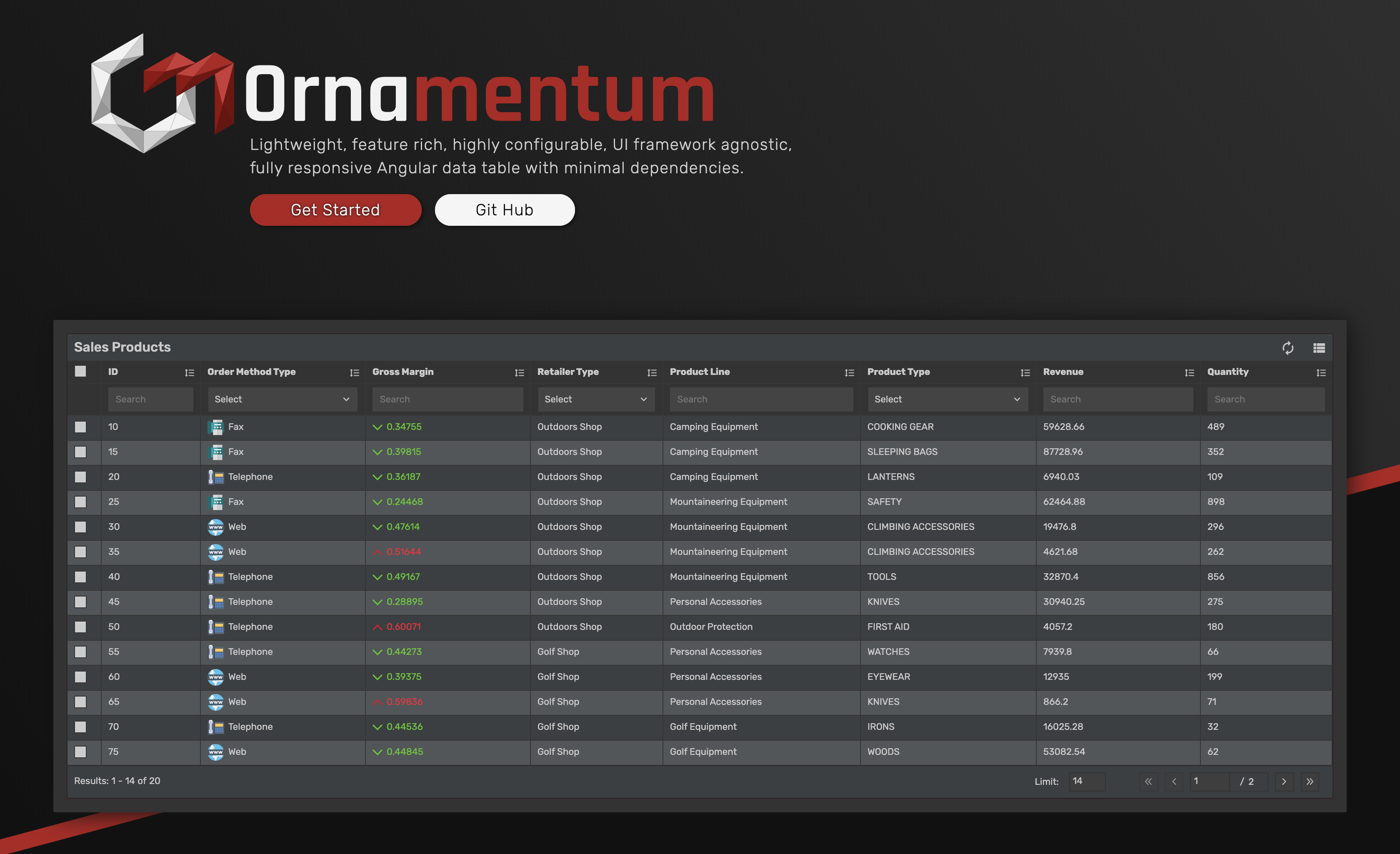
Task: Click the Gross Margin column header
Action: (x=403, y=372)
